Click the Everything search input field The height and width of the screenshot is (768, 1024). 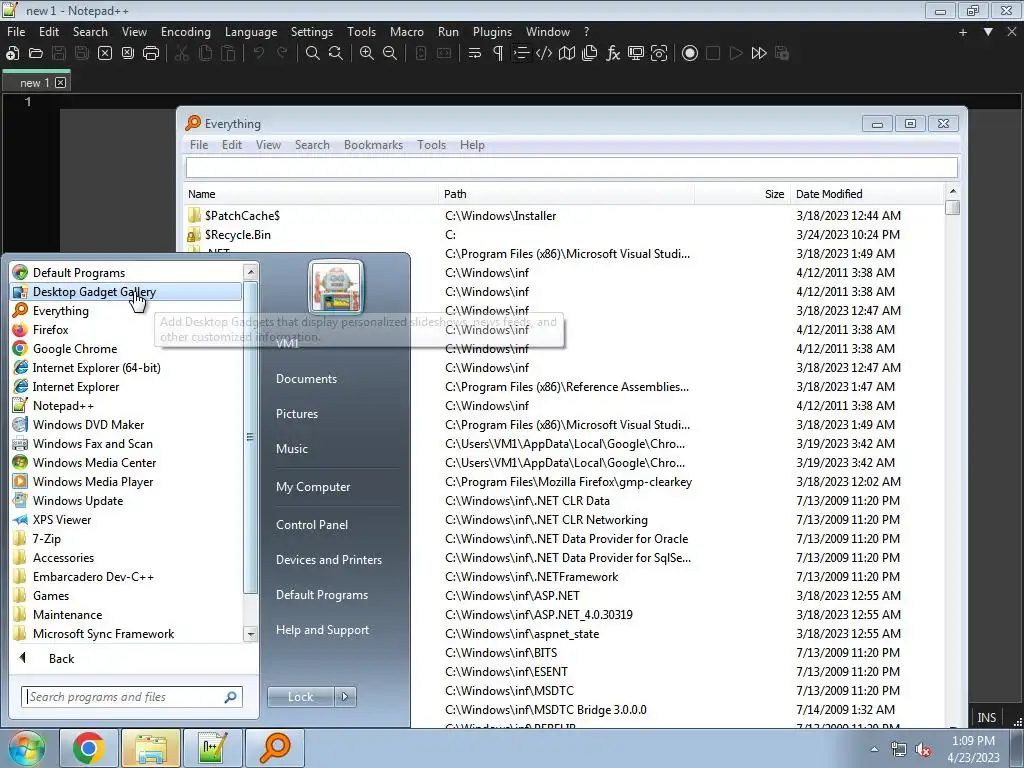click(571, 167)
